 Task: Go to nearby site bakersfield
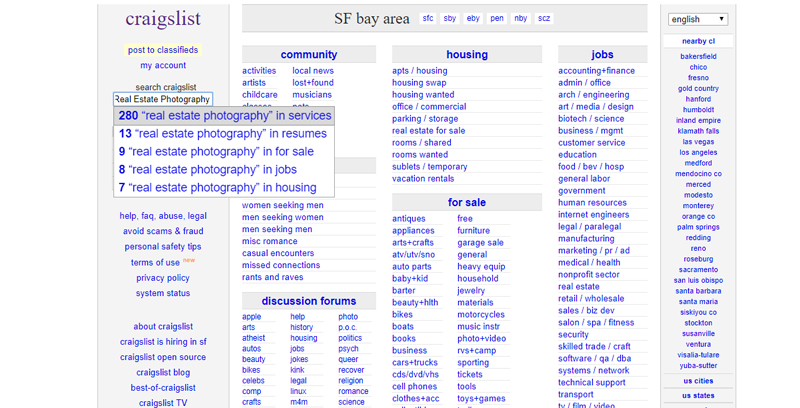[698, 57]
